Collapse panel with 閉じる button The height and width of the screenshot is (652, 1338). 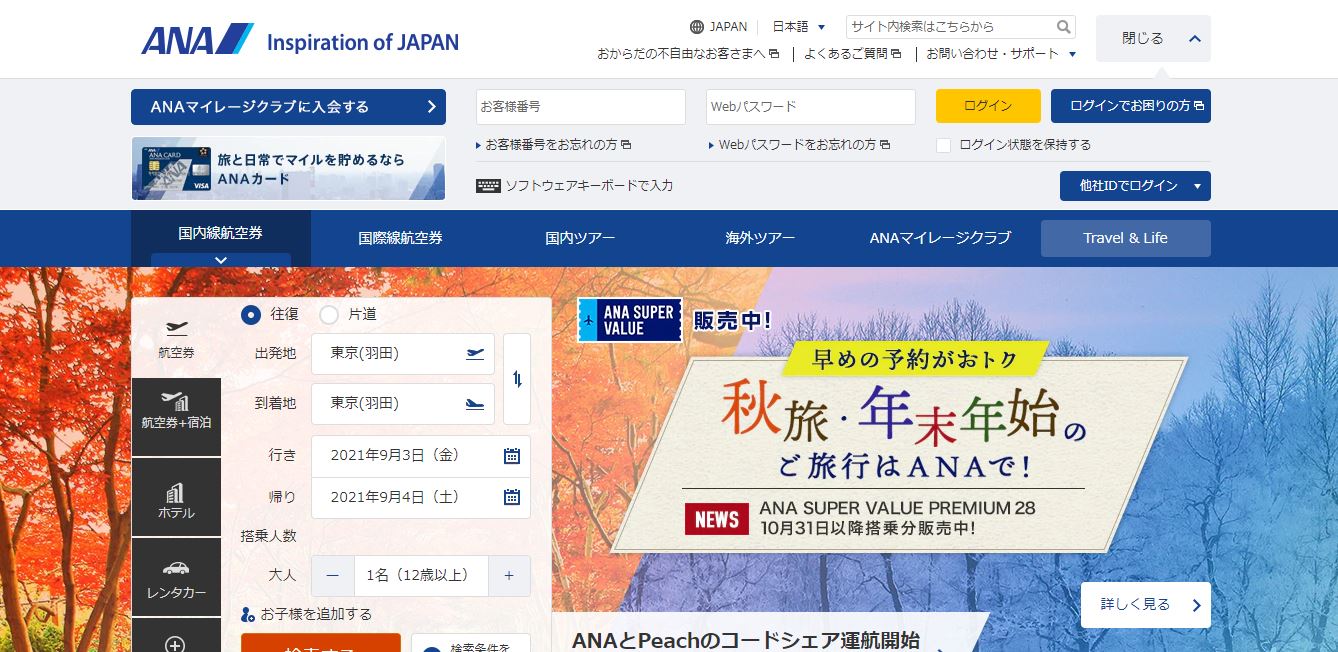click(1153, 38)
